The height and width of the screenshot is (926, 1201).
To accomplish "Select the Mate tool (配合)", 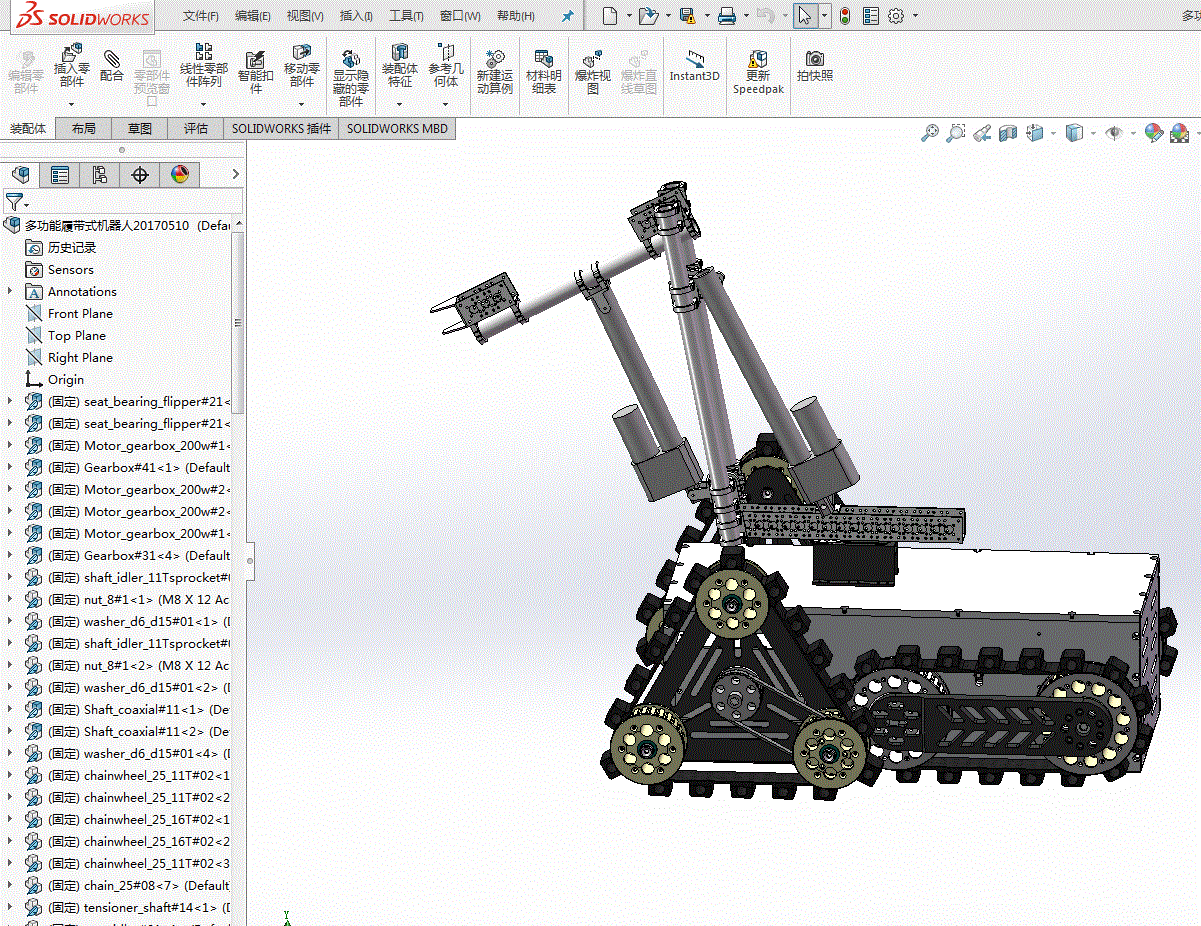I will 112,66.
